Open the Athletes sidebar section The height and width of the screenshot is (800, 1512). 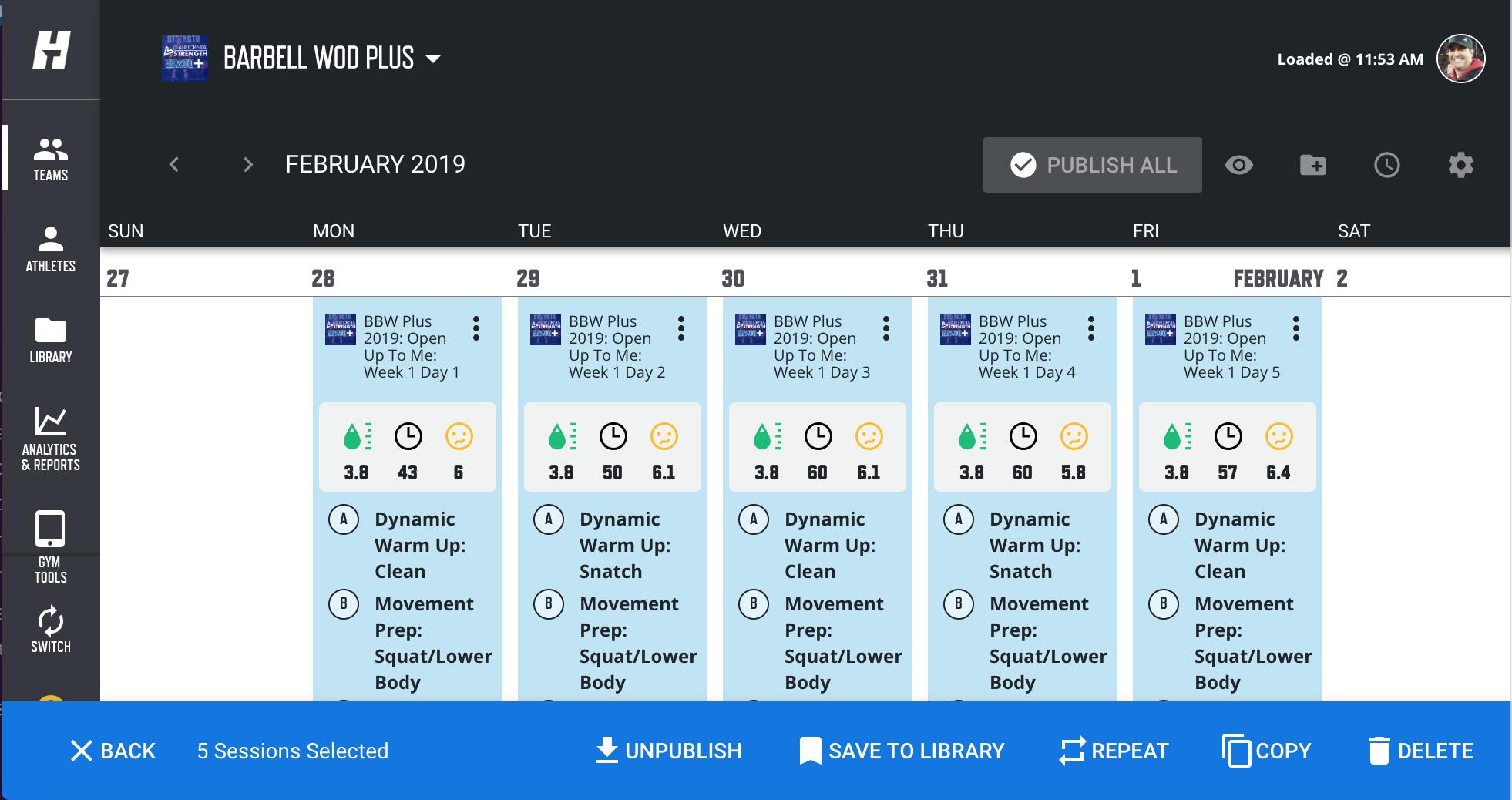pos(51,250)
